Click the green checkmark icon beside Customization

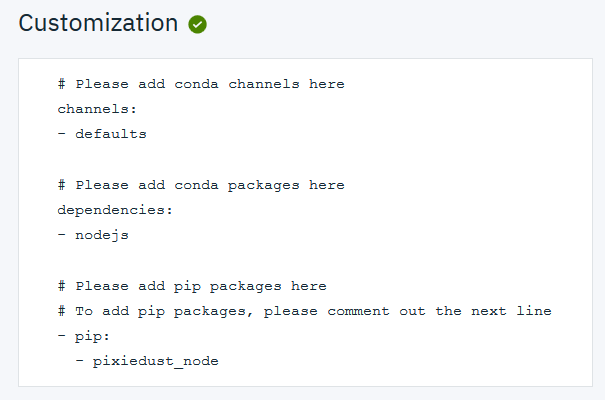click(197, 25)
